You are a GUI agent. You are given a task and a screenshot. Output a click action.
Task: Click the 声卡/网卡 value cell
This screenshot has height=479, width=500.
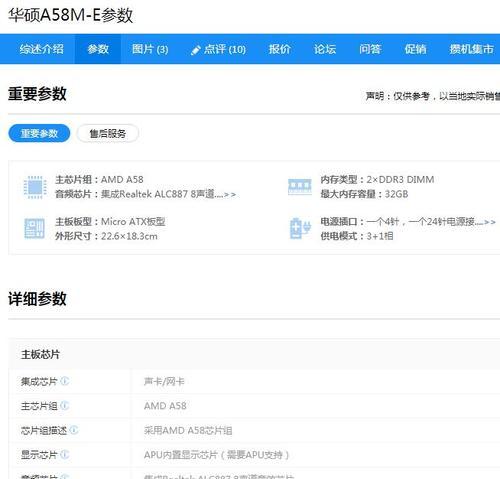coord(164,381)
